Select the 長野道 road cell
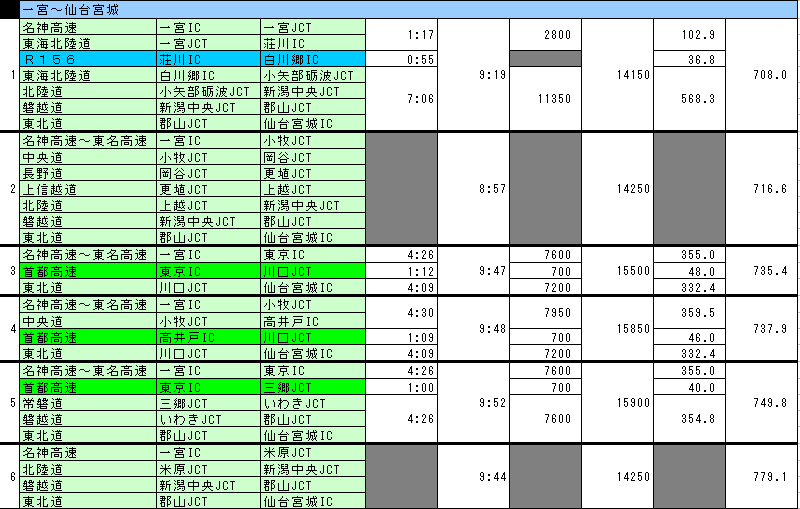 click(88, 173)
